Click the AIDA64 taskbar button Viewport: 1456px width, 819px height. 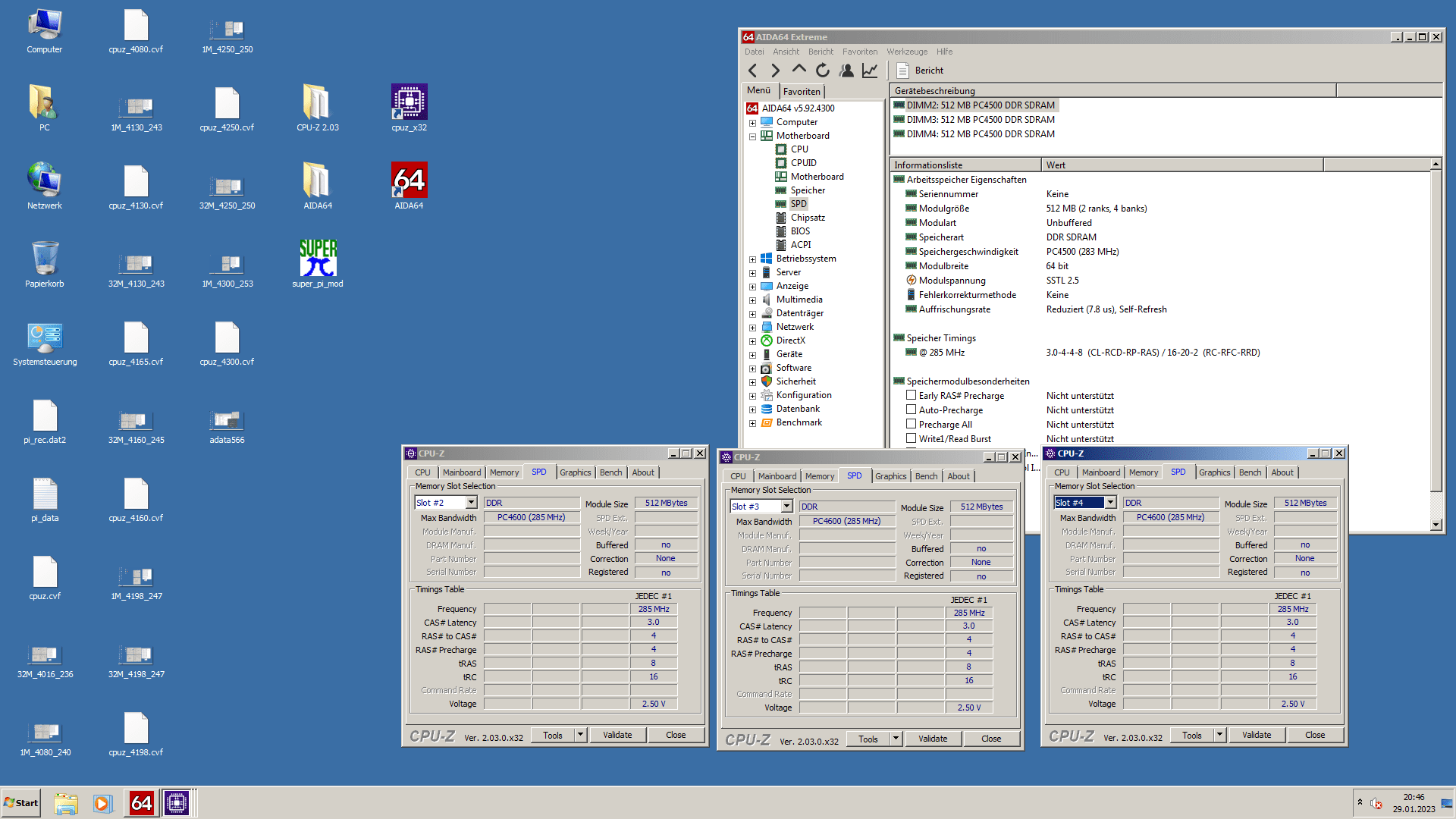point(142,803)
